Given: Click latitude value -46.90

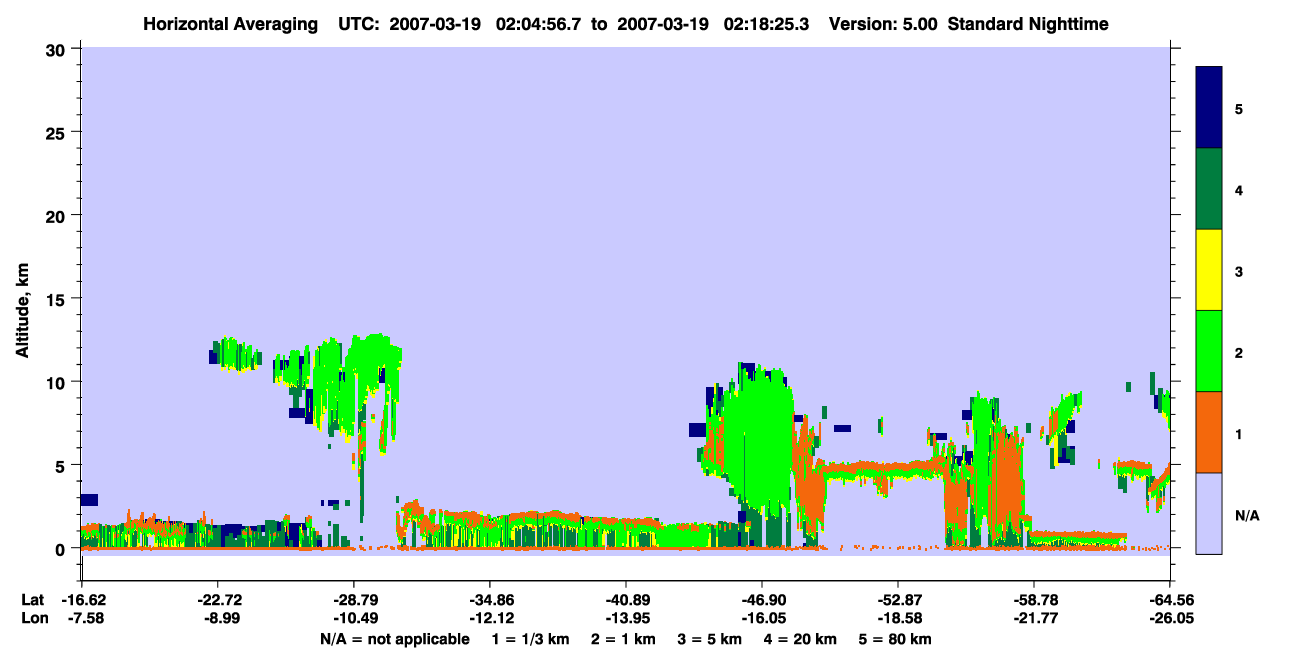Looking at the screenshot, I should point(761,600).
